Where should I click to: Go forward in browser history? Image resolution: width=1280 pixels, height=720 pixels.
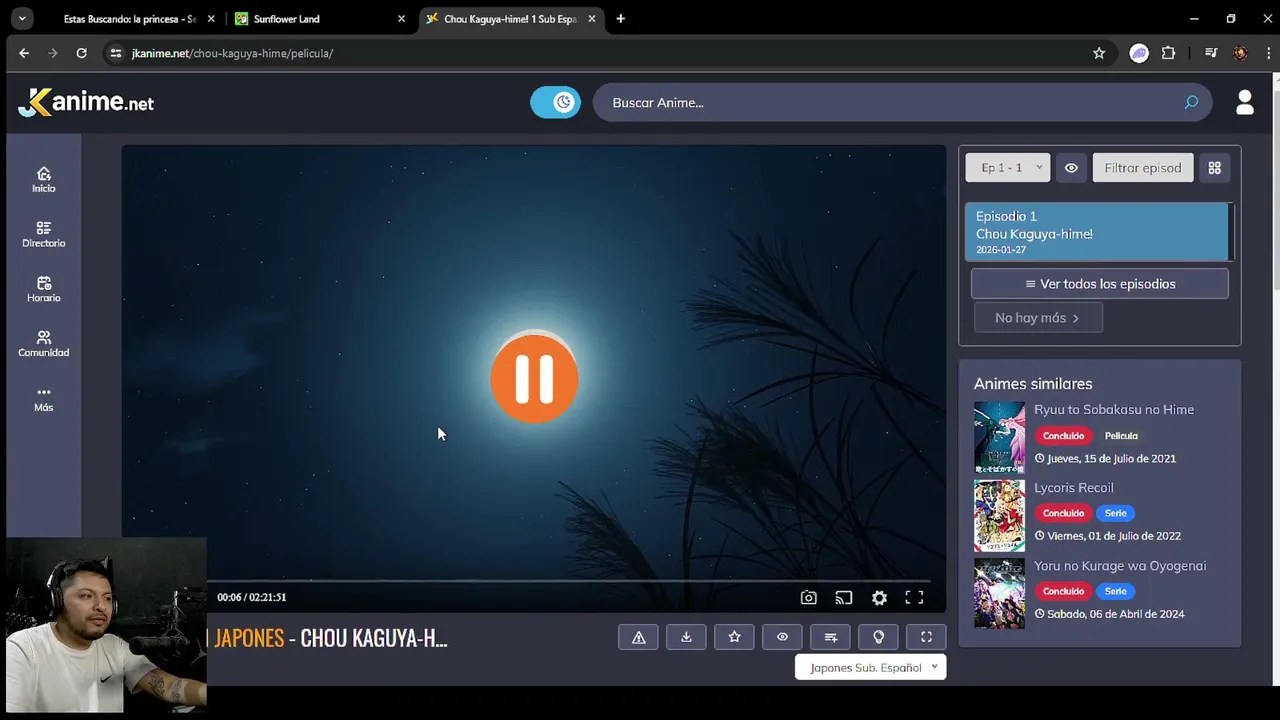pos(52,53)
